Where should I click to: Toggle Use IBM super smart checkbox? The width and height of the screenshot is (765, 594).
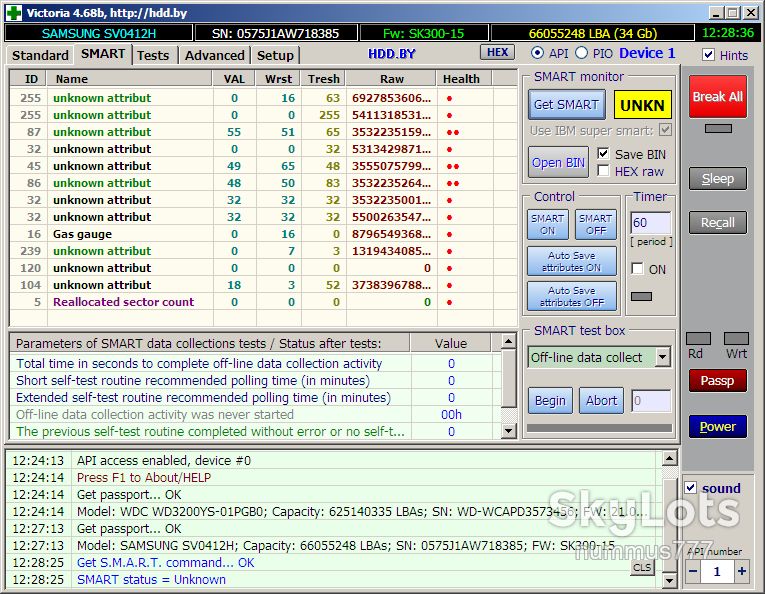(x=665, y=129)
